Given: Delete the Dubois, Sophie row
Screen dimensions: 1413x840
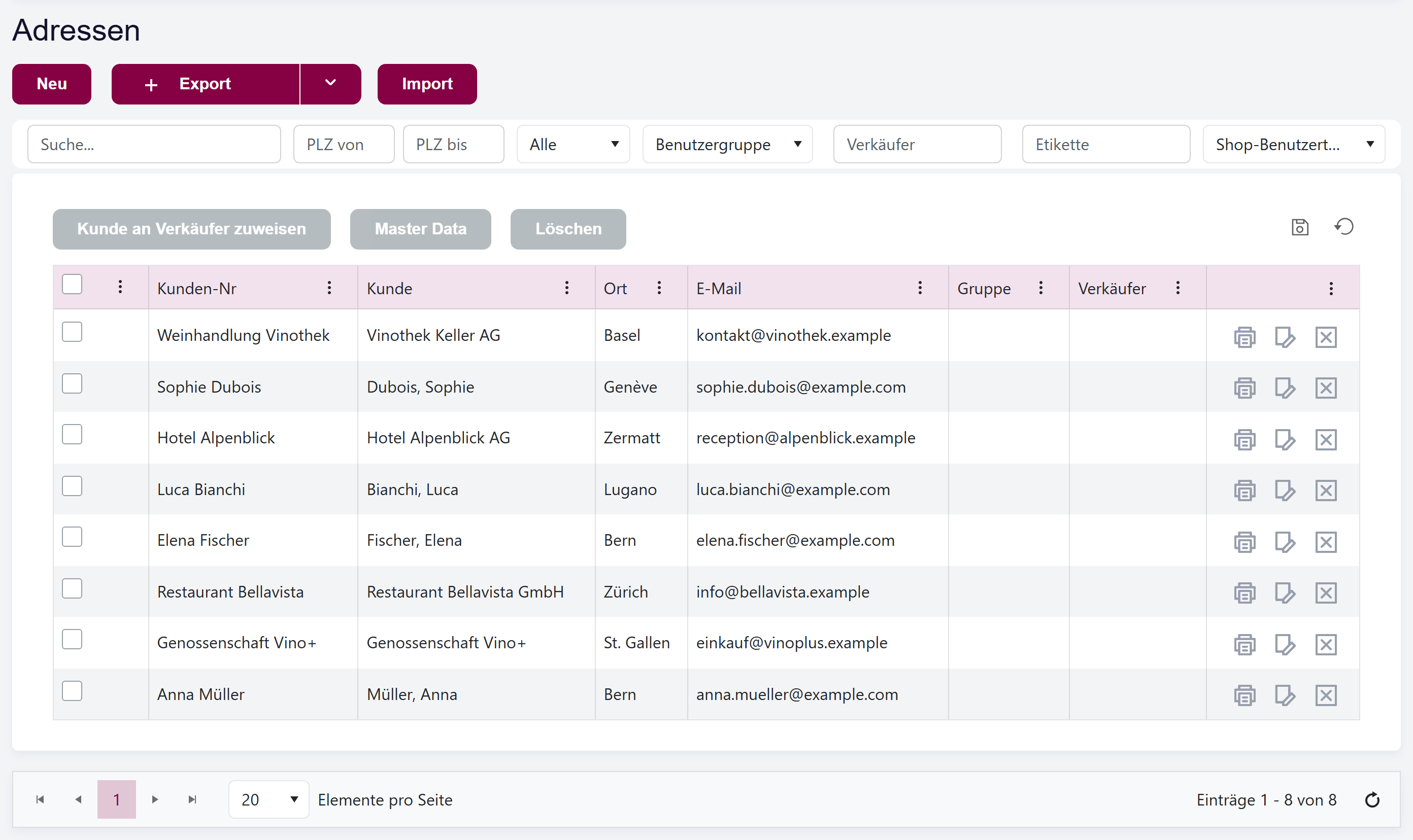Looking at the screenshot, I should (1326, 389).
